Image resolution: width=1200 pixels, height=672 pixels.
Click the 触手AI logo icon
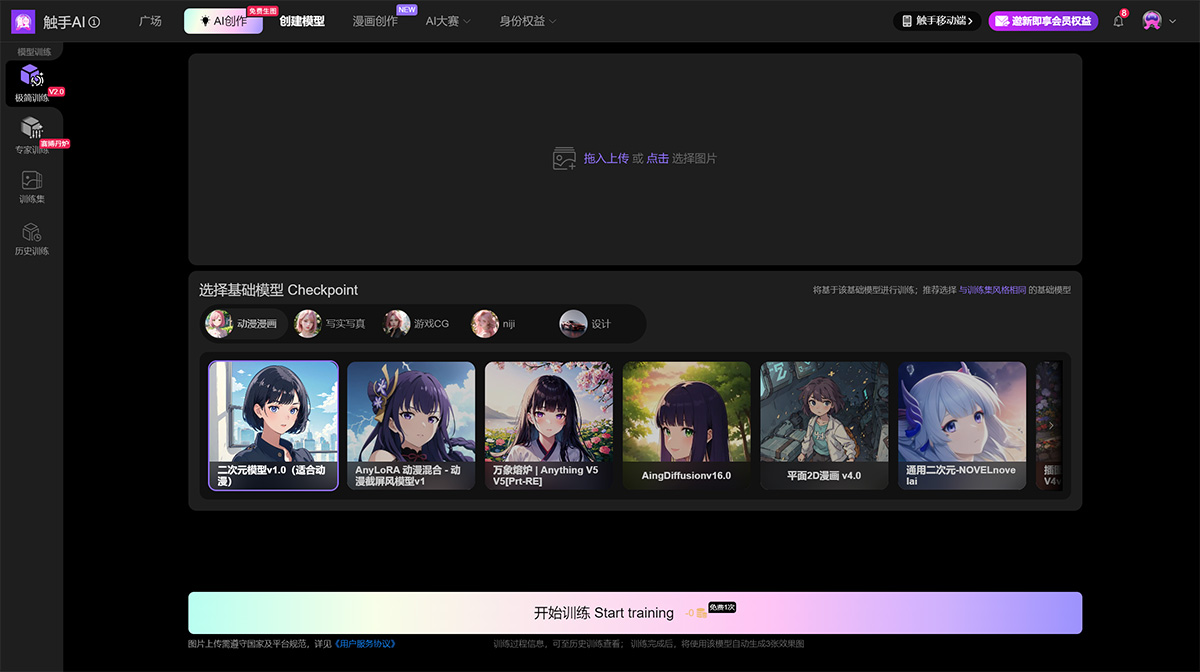(x=23, y=21)
